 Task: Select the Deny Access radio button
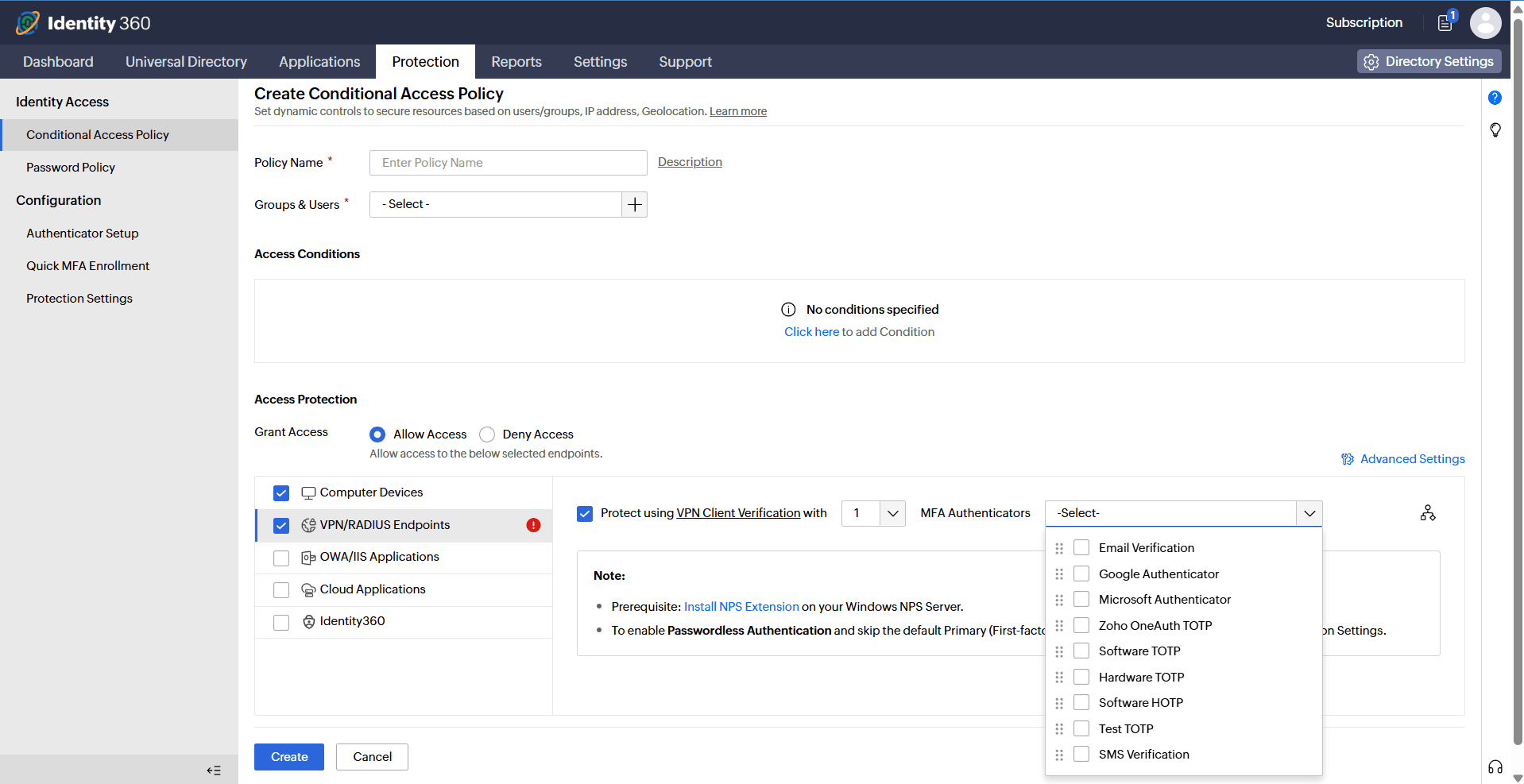pos(487,434)
